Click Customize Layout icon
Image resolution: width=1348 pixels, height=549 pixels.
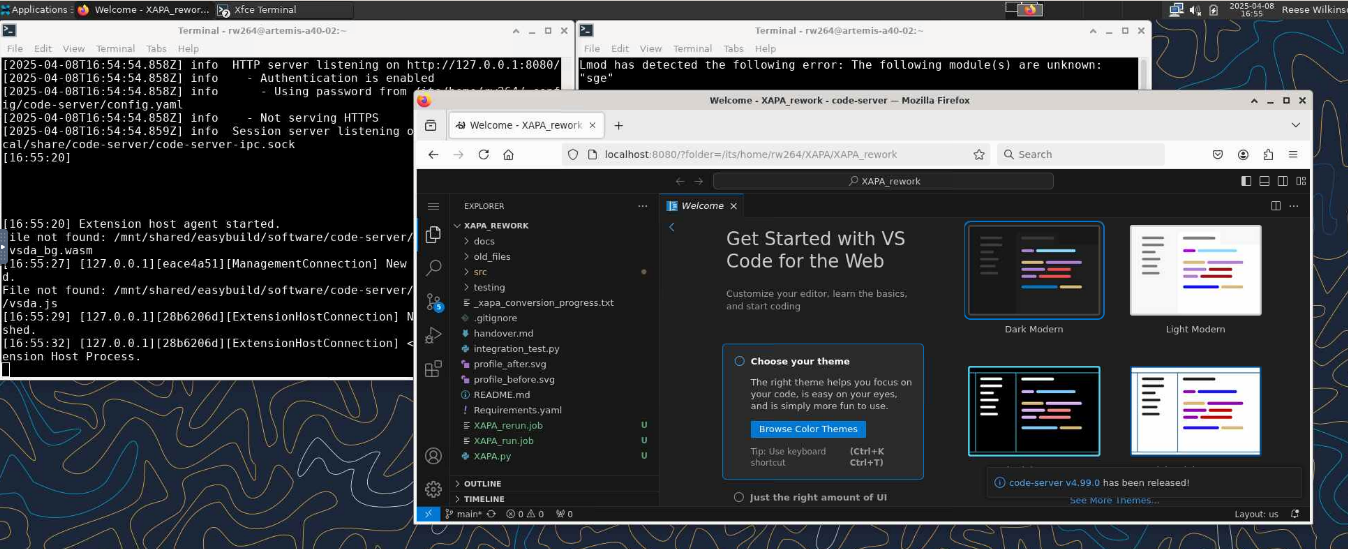[1300, 181]
